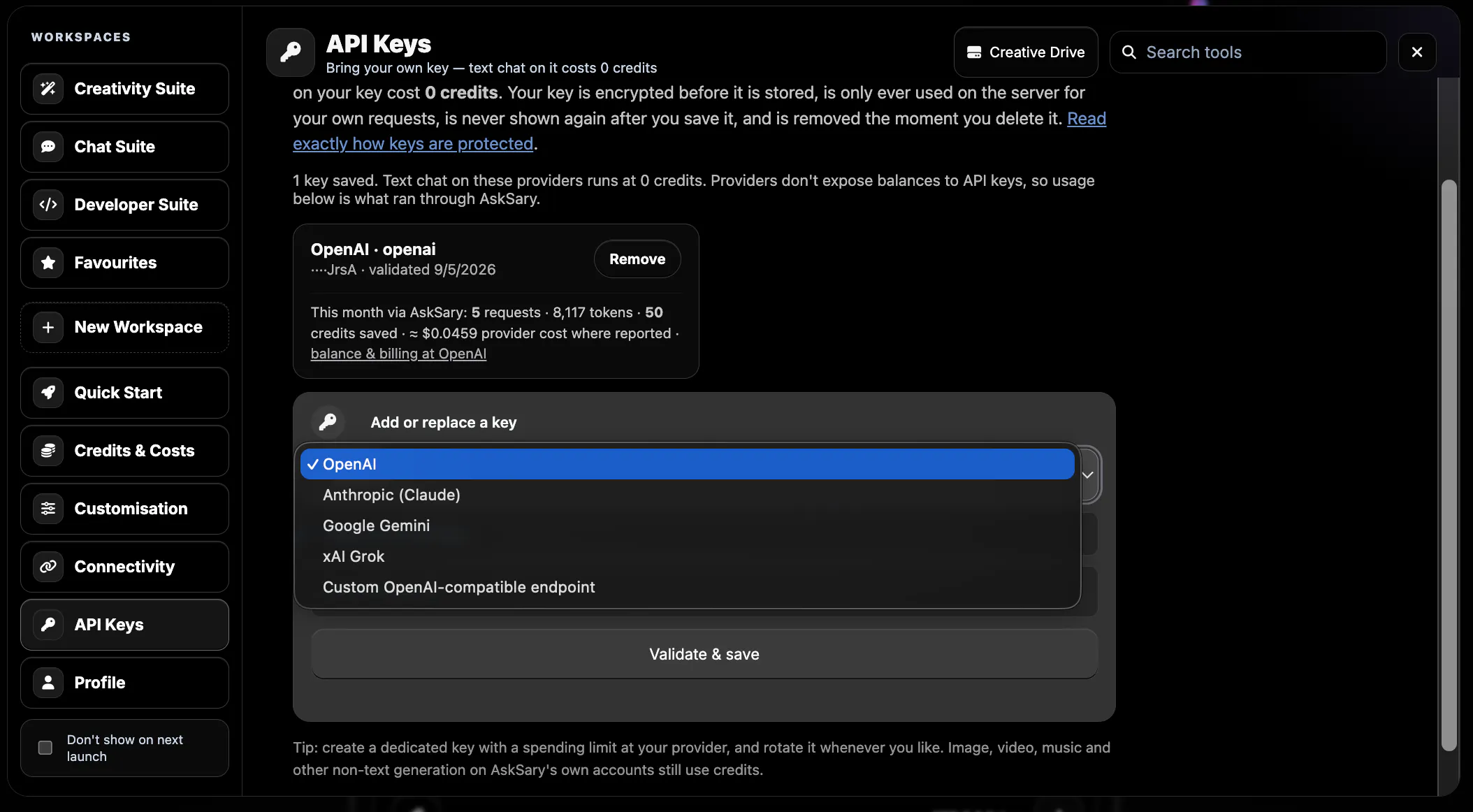
Task: Click the Favourites star icon
Action: point(48,263)
